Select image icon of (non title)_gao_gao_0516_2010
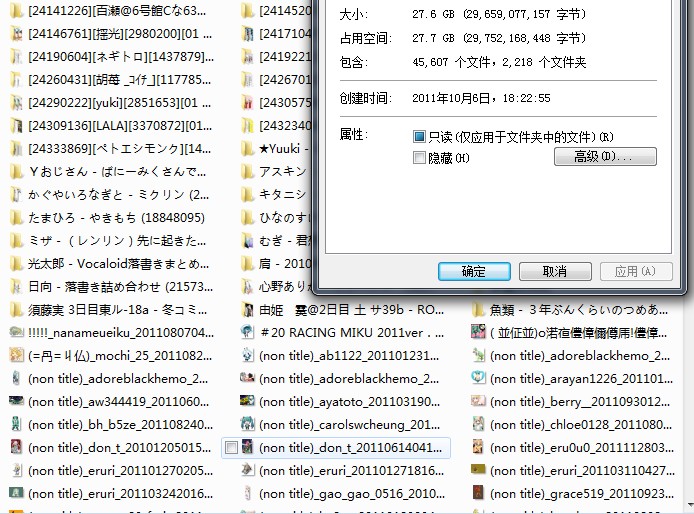 pyautogui.click(x=247, y=493)
